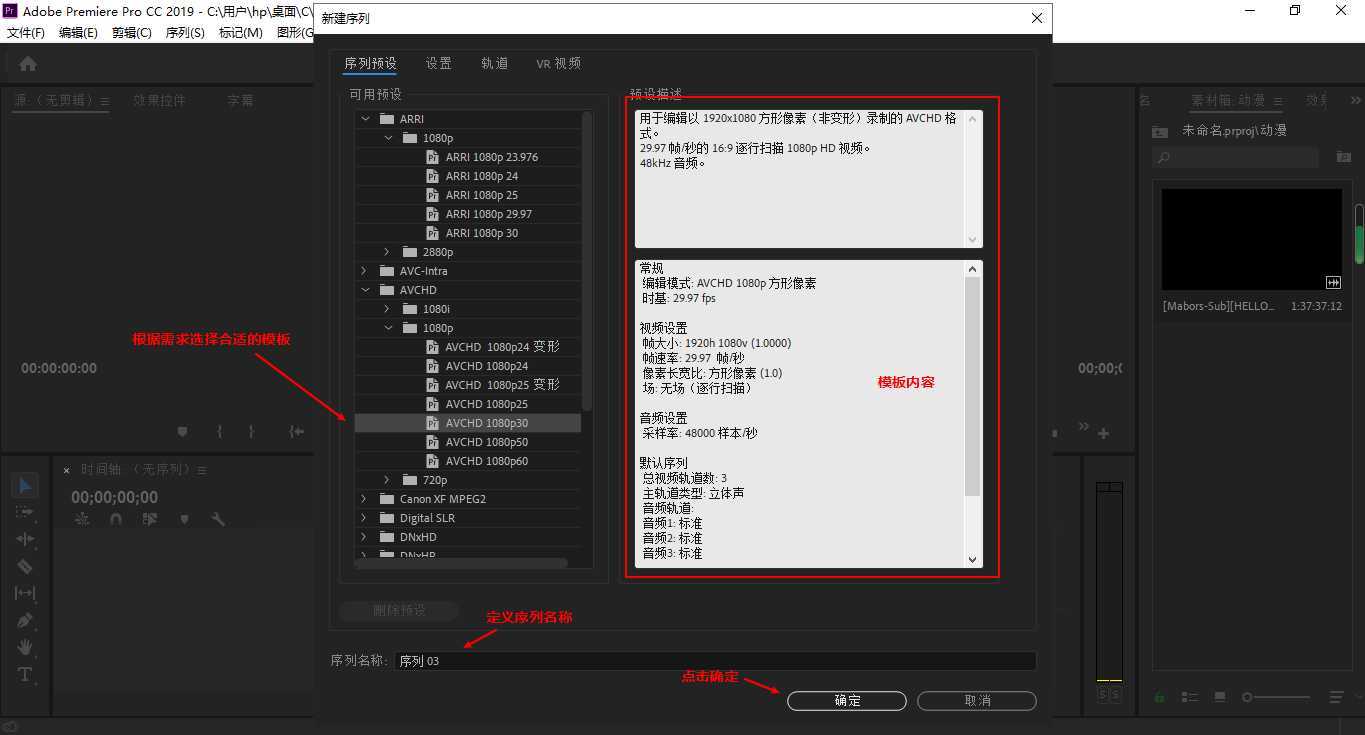Viewport: 1365px width, 735px height.
Task: Close the 新建序列 dialog
Action: pos(1037,18)
